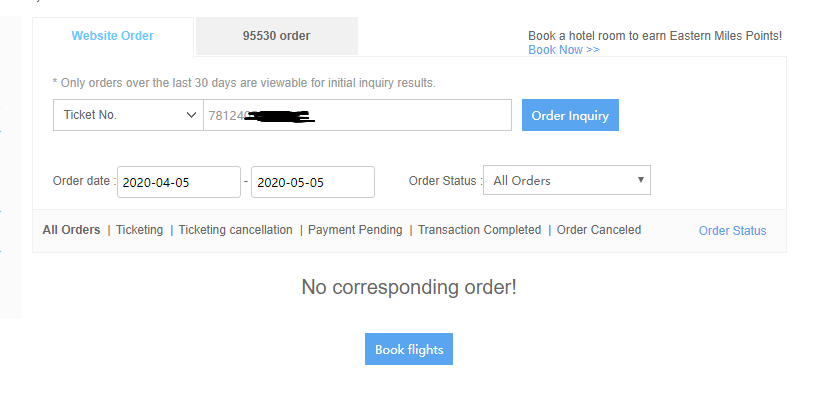Open the 95530 order tab
814x395 pixels.
[x=277, y=36]
